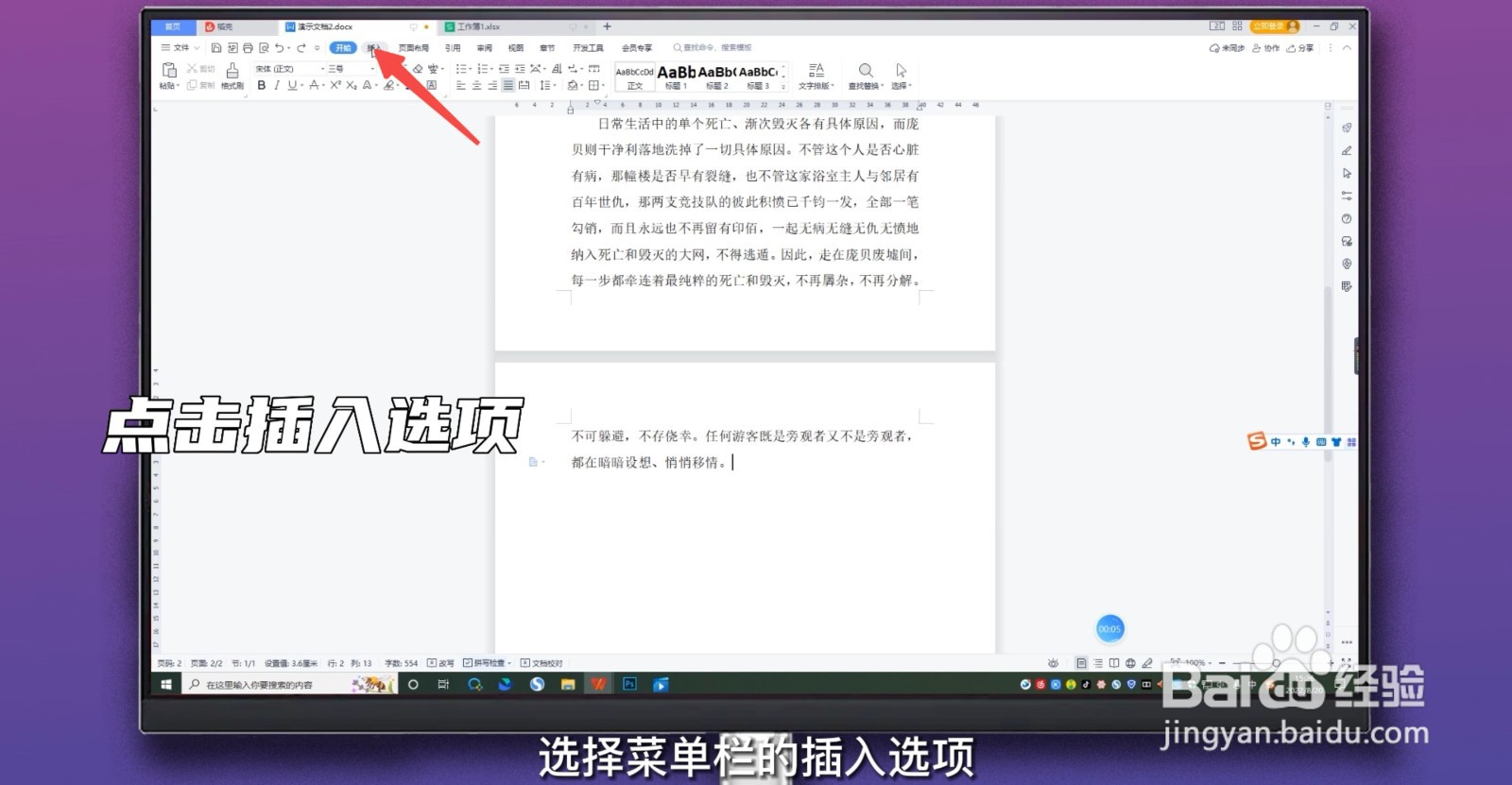The height and width of the screenshot is (785, 1512).
Task: Click the Print Preview icon
Action: click(264, 47)
